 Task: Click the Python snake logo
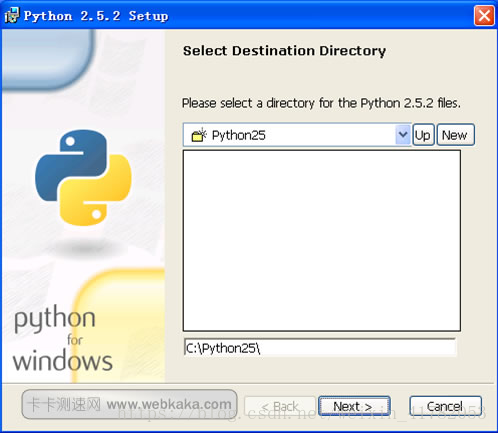(83, 178)
